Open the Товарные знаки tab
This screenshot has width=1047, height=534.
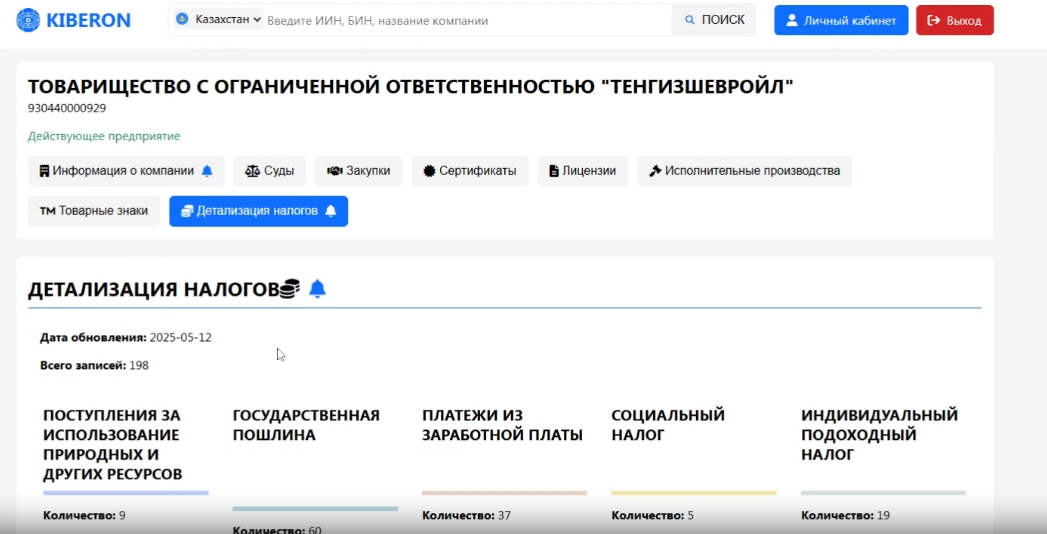pos(93,211)
